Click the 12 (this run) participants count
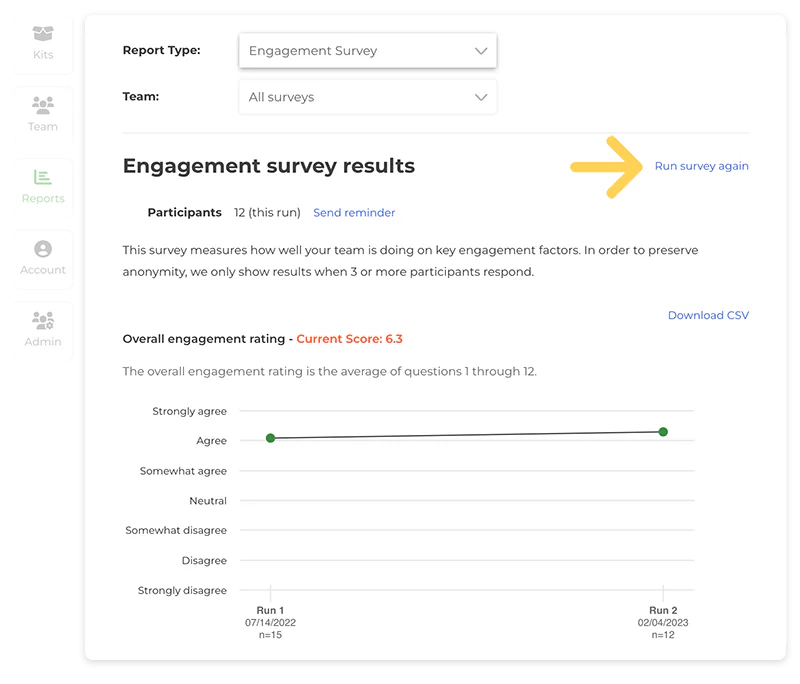 click(267, 213)
